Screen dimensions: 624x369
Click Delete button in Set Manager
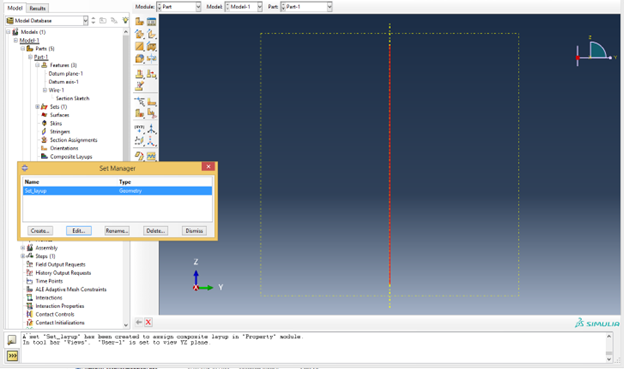(156, 231)
